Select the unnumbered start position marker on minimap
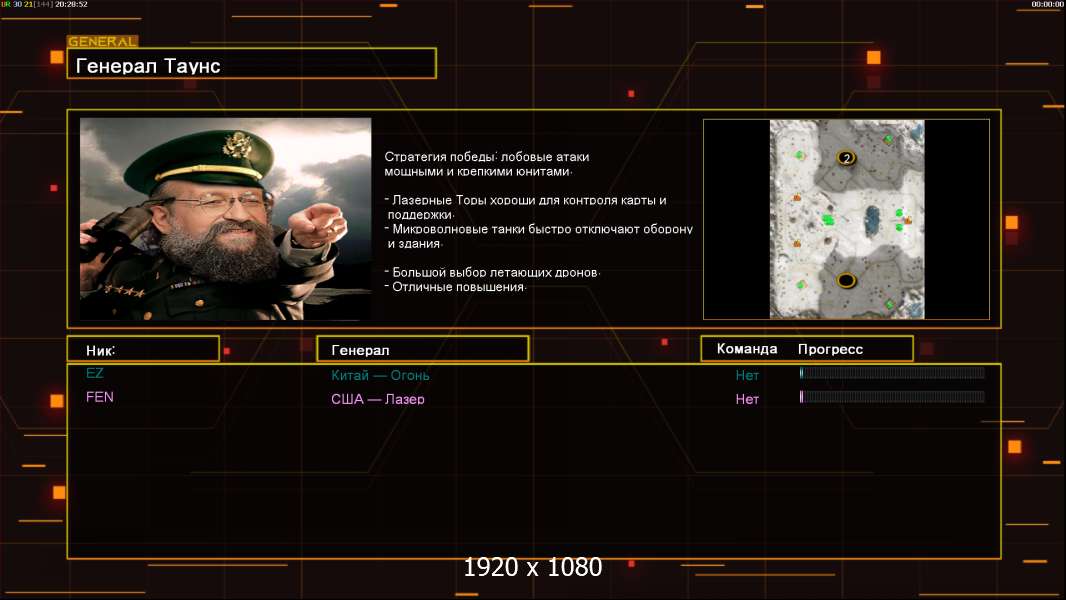The width and height of the screenshot is (1066, 600). pyautogui.click(x=846, y=280)
